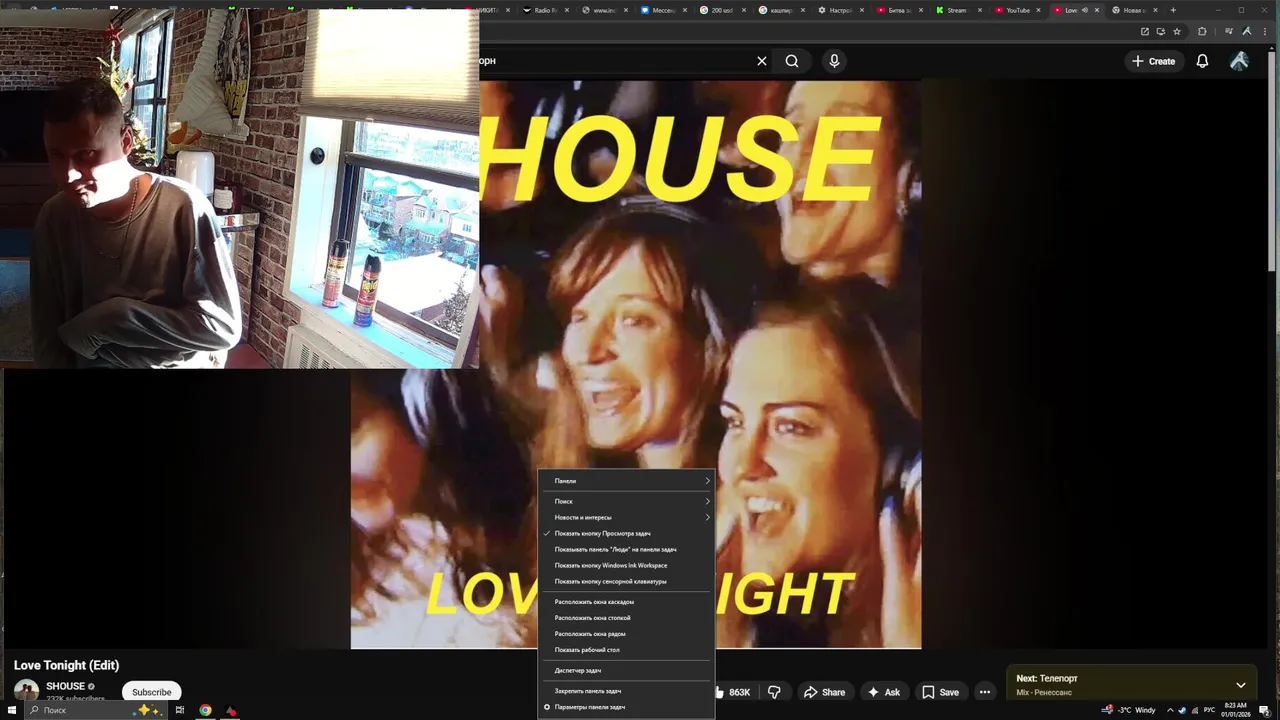Toggle Закрепить панель задач
This screenshot has width=1280, height=720.
click(627, 691)
